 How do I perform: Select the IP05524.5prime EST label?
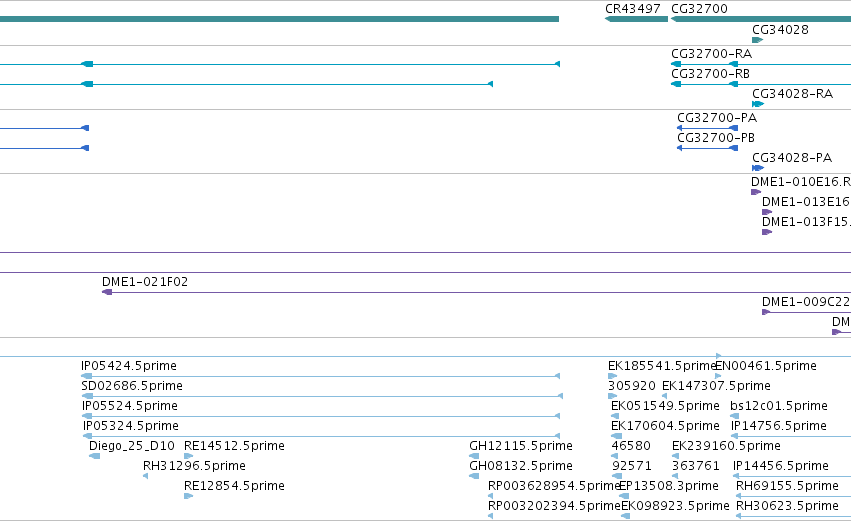(x=130, y=406)
